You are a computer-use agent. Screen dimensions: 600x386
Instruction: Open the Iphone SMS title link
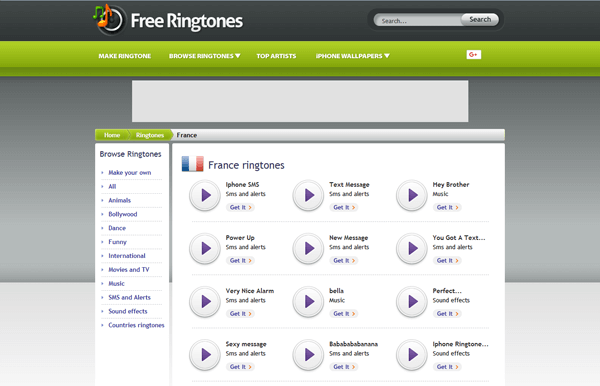242,184
